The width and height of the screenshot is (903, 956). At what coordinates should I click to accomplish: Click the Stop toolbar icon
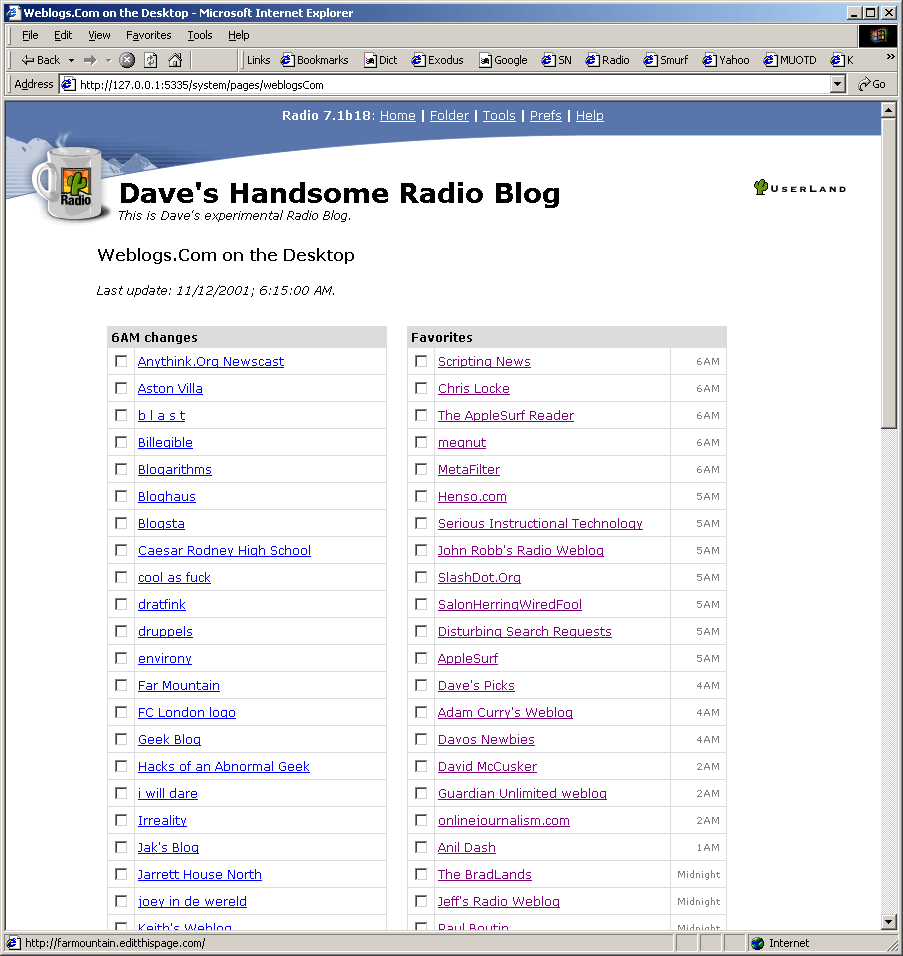(x=127, y=60)
